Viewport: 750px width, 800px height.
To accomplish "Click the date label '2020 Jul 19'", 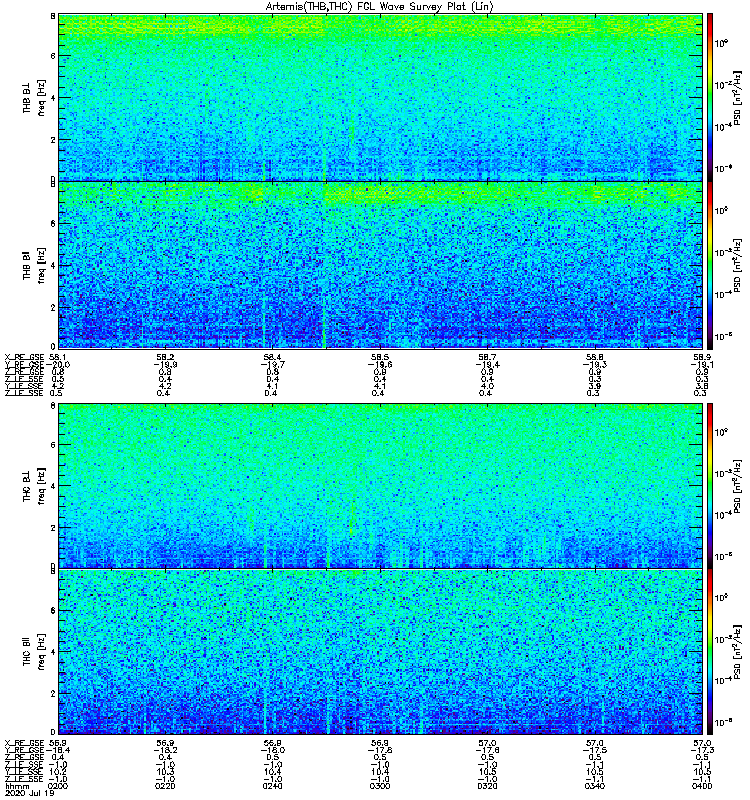I will [29, 793].
